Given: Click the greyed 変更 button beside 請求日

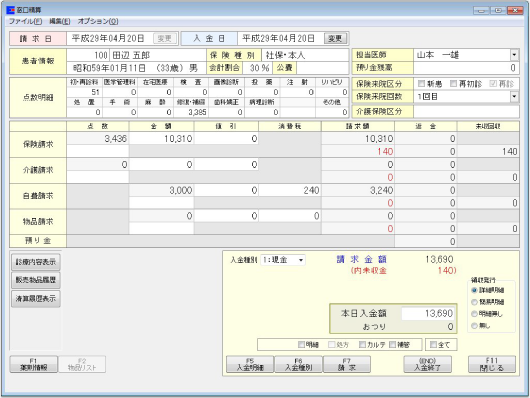Looking at the screenshot, I should [x=165, y=39].
